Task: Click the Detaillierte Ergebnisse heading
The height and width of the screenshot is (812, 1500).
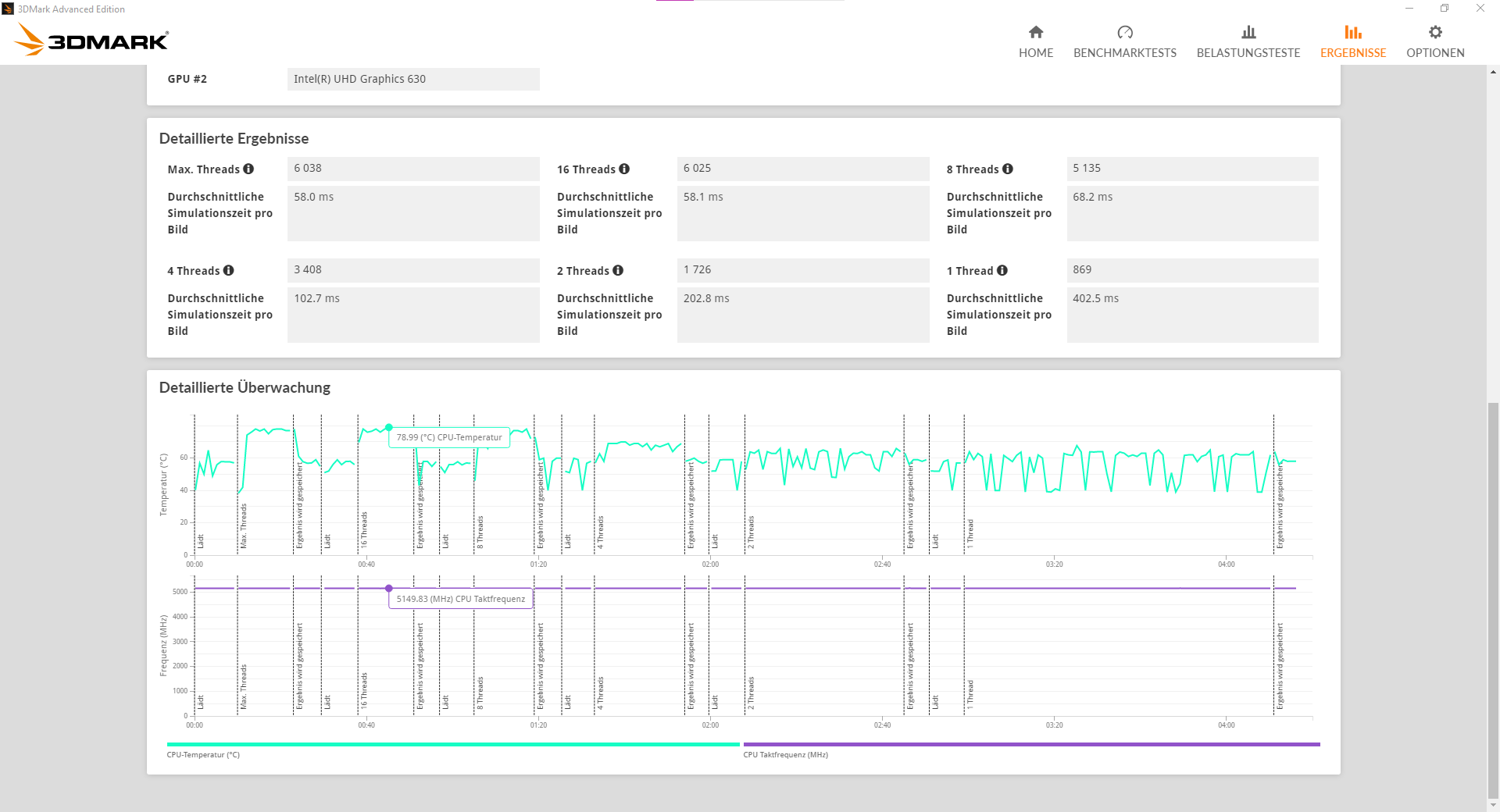Action: coord(234,138)
